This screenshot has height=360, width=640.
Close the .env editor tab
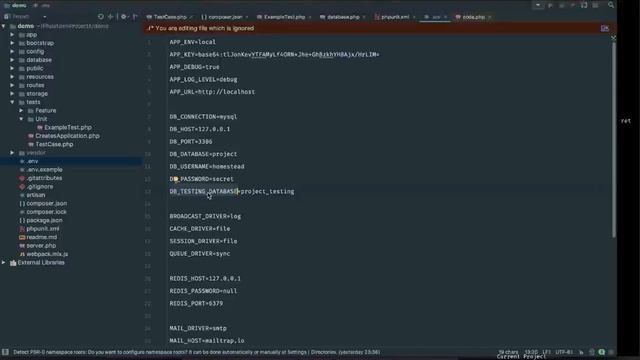pos(445,17)
